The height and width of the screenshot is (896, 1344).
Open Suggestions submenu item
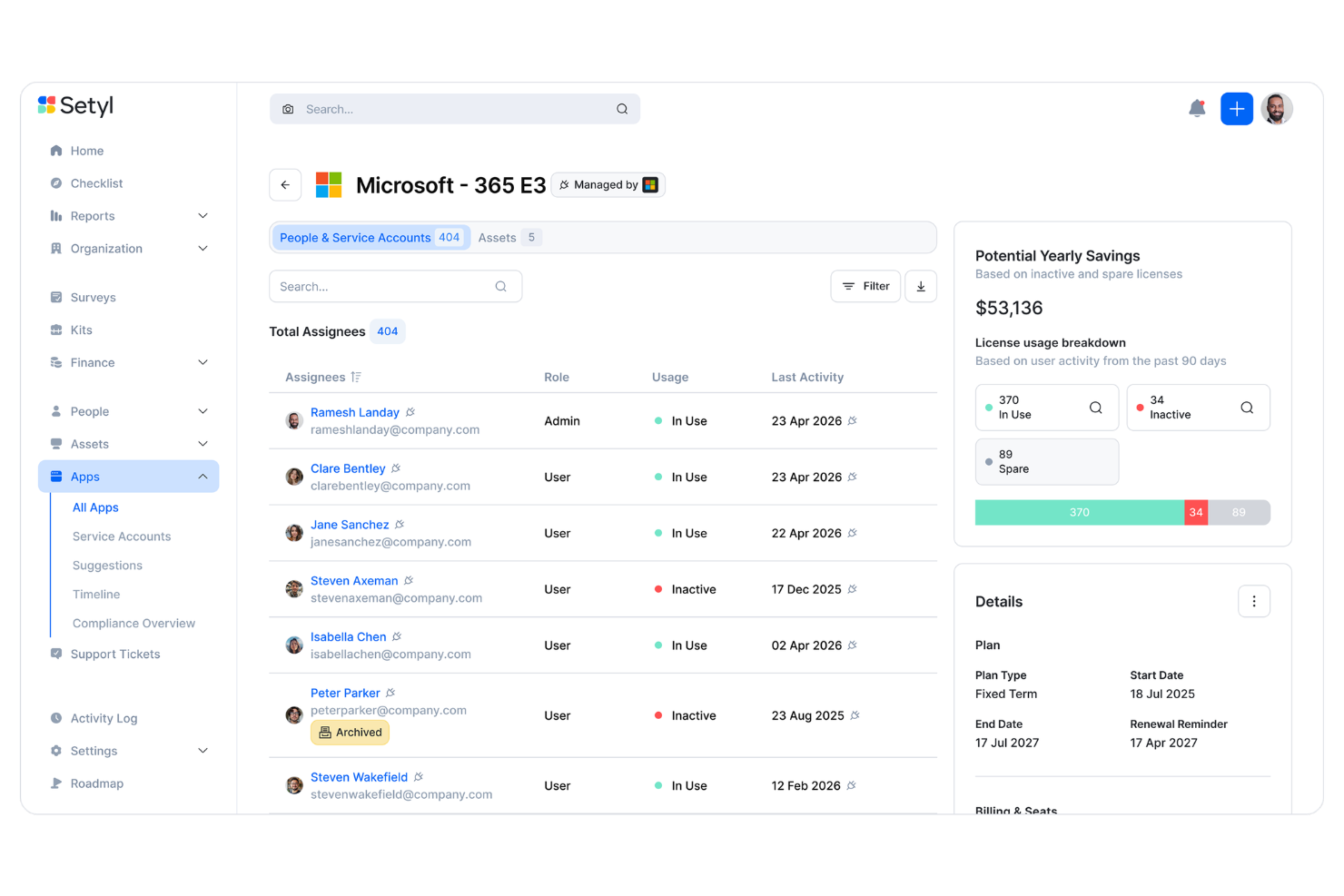pos(107,566)
